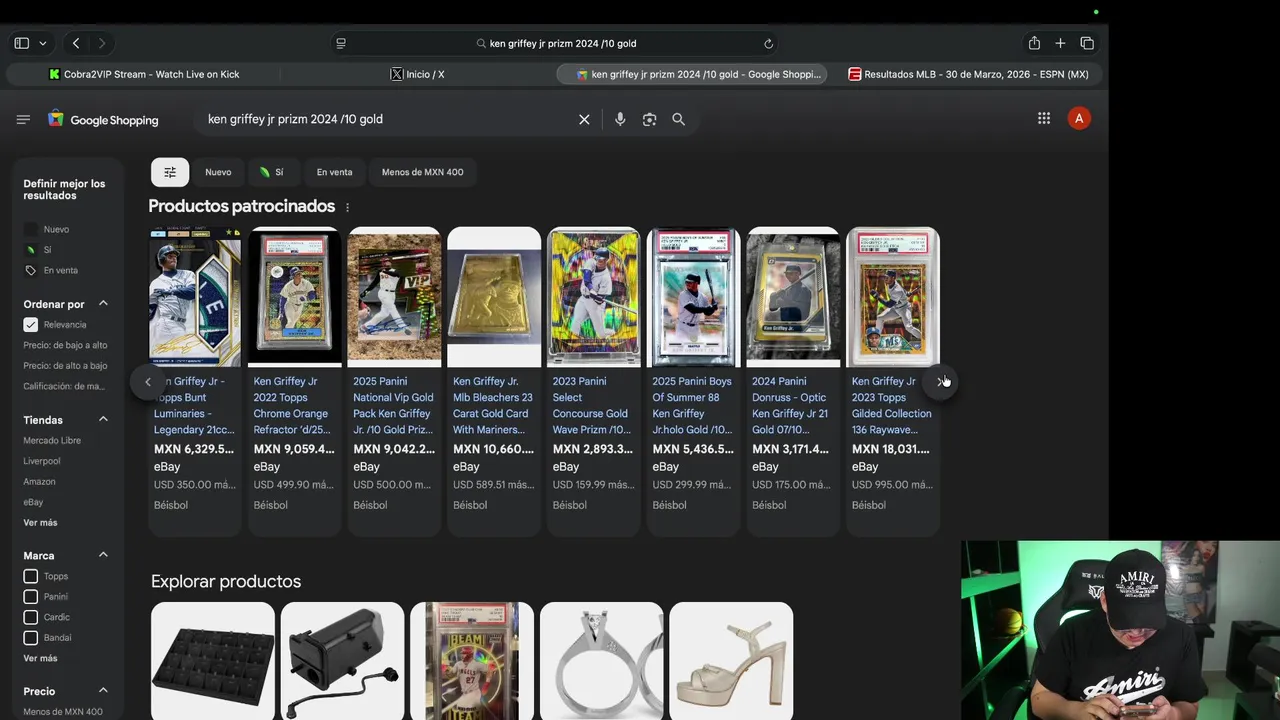Select sidebar Sí leaf filter

(38, 250)
